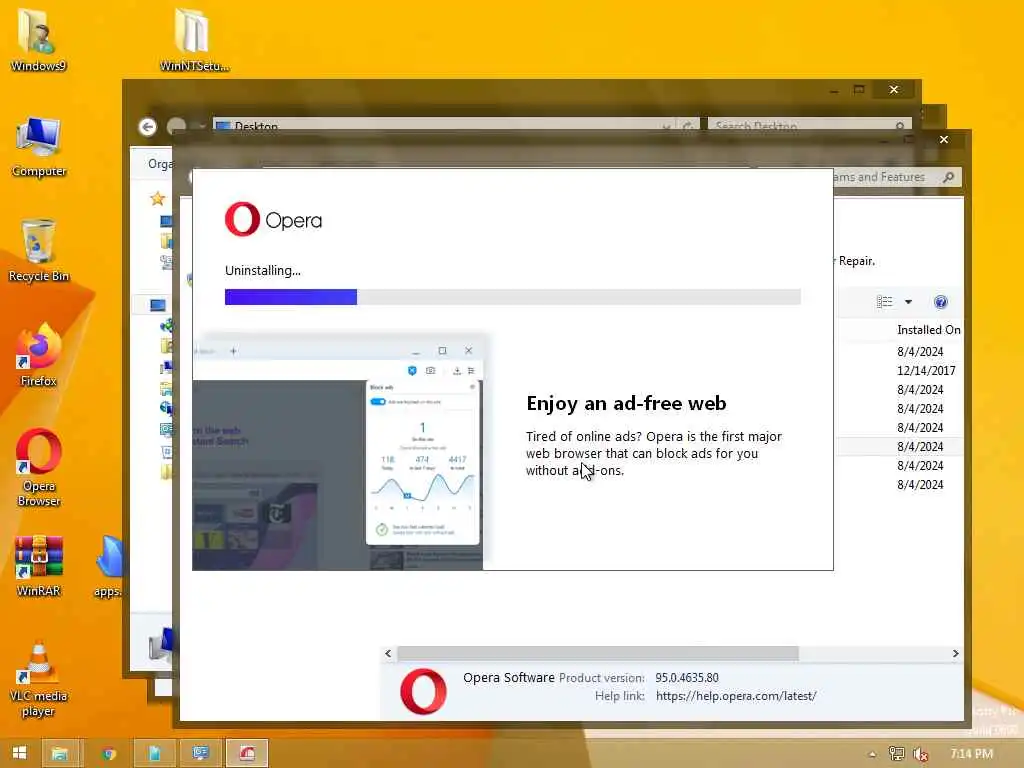
Task: Select the VLC media player shortcut
Action: (39, 678)
